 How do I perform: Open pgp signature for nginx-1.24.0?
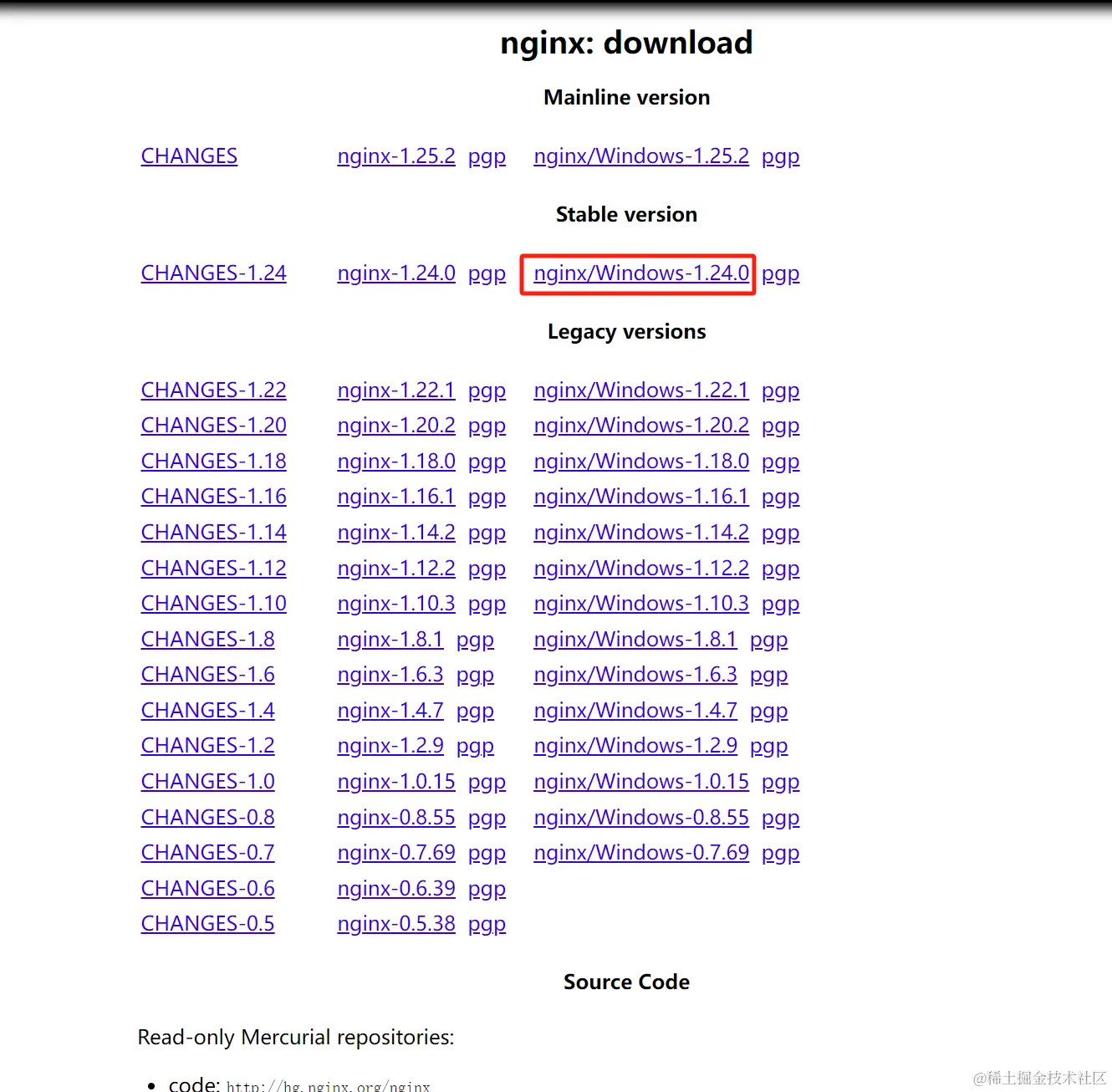(x=487, y=274)
